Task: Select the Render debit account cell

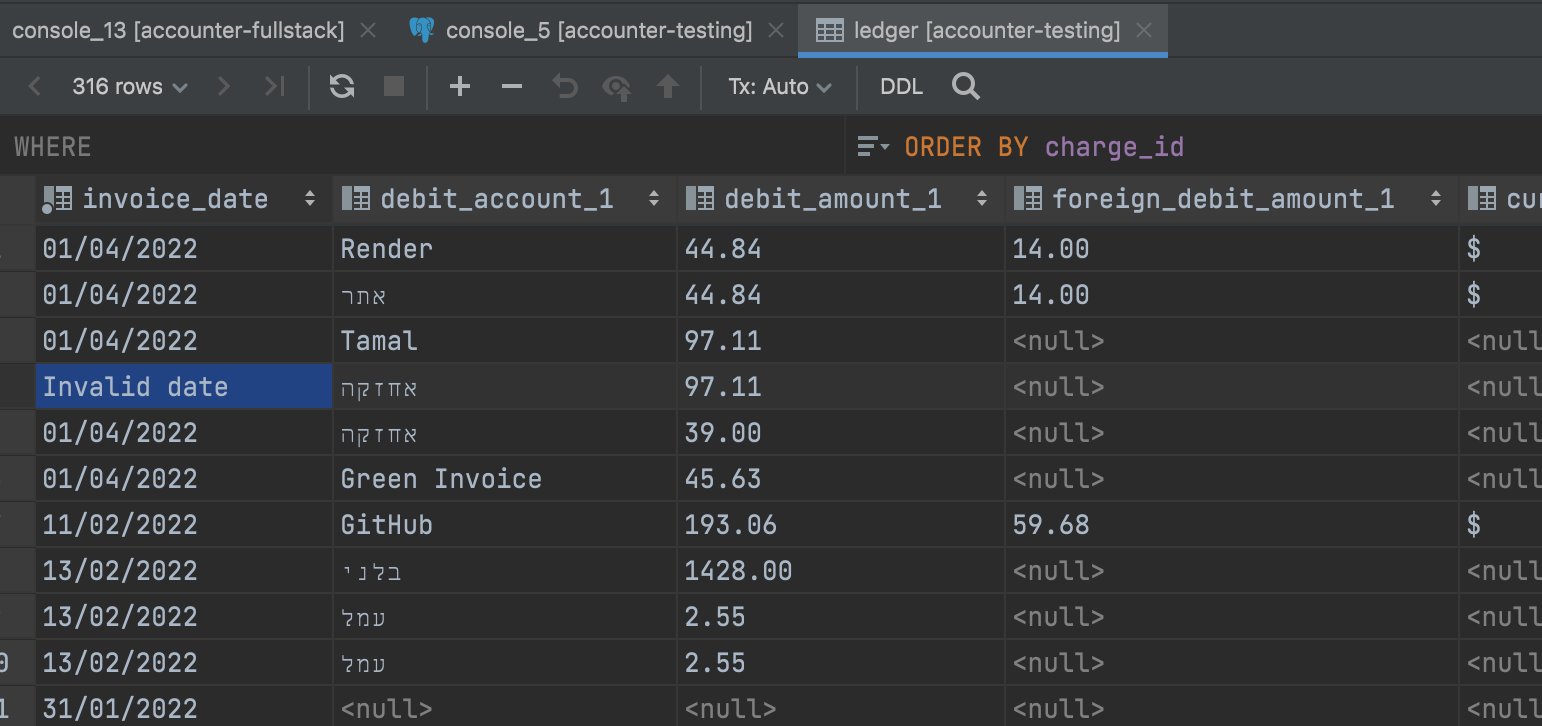Action: pyautogui.click(x=505, y=249)
